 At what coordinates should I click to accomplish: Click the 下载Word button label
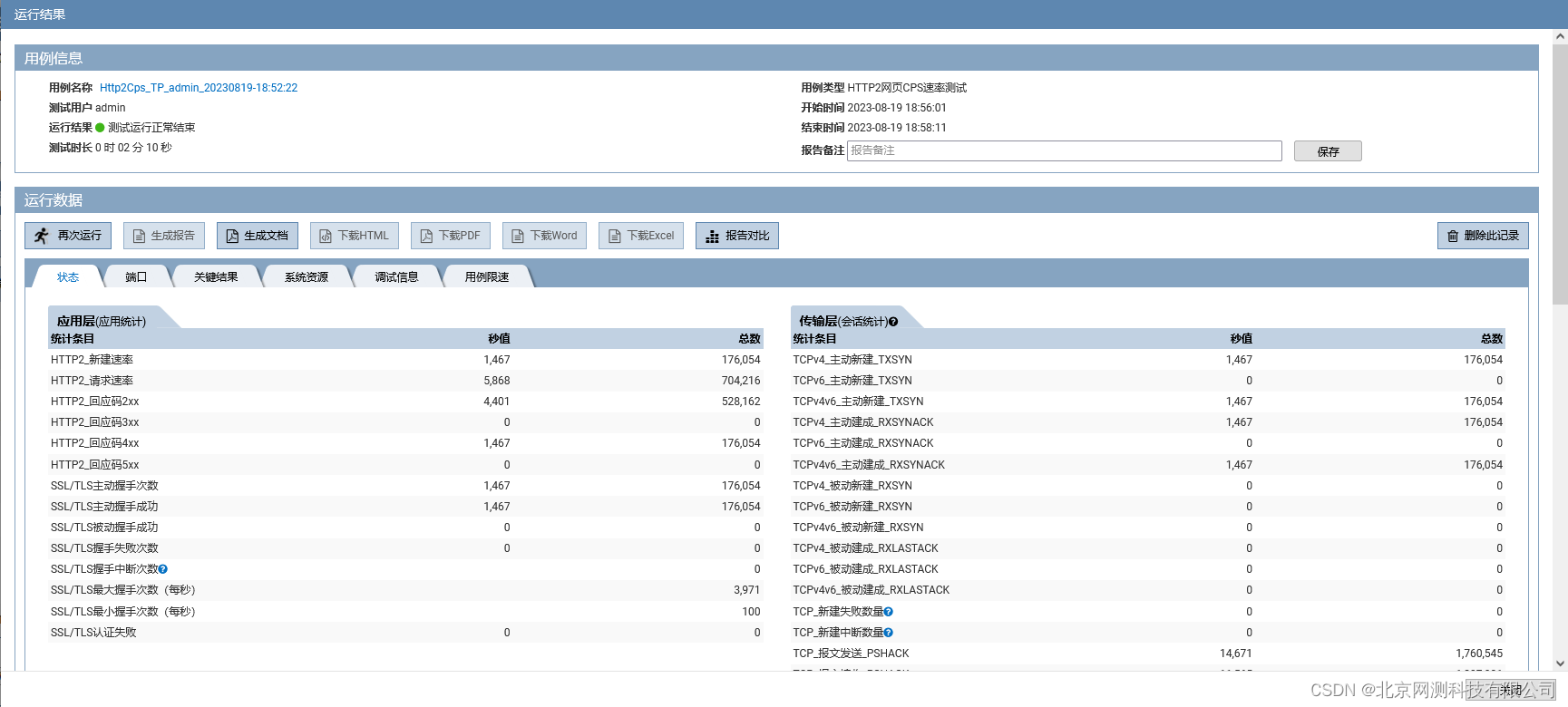pos(553,236)
